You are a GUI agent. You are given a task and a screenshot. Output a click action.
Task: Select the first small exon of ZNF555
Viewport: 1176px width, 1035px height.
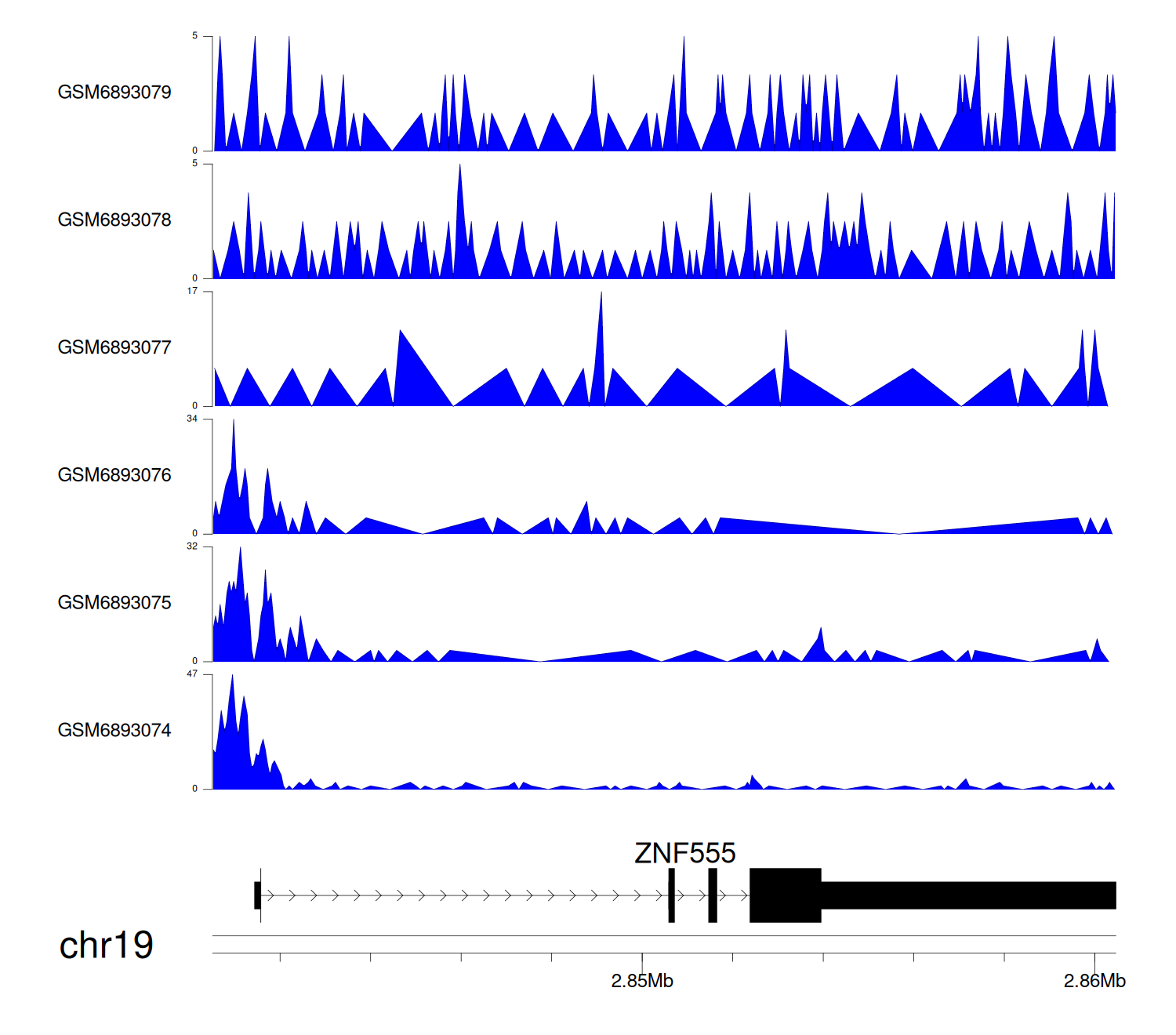(x=257, y=895)
